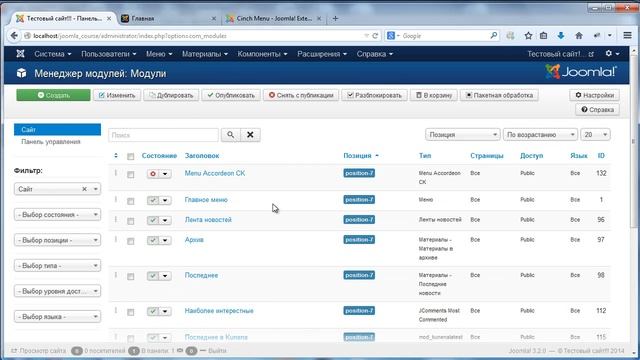Select the checkbox for Лента новостей

point(131,221)
